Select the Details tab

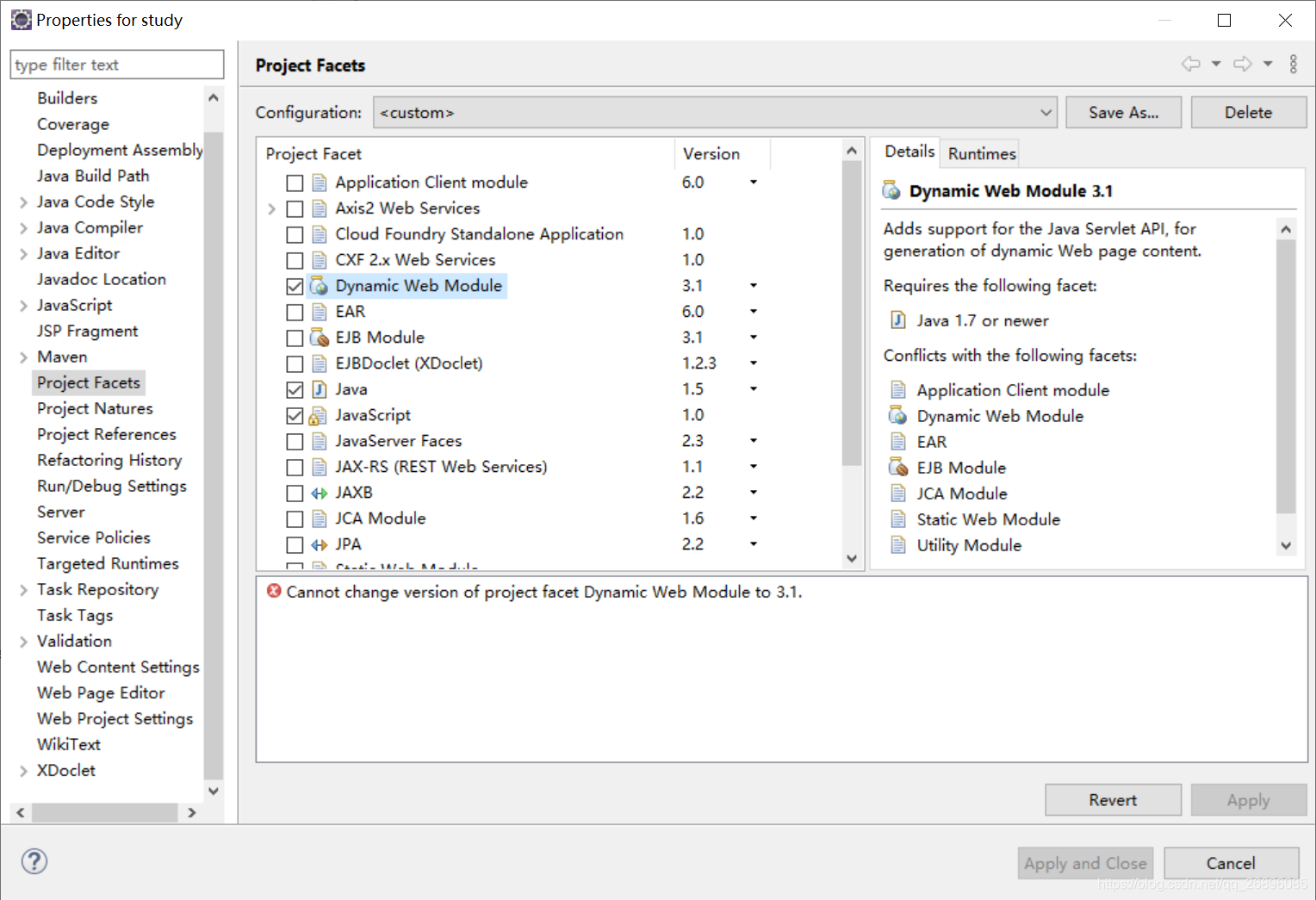pyautogui.click(x=907, y=152)
